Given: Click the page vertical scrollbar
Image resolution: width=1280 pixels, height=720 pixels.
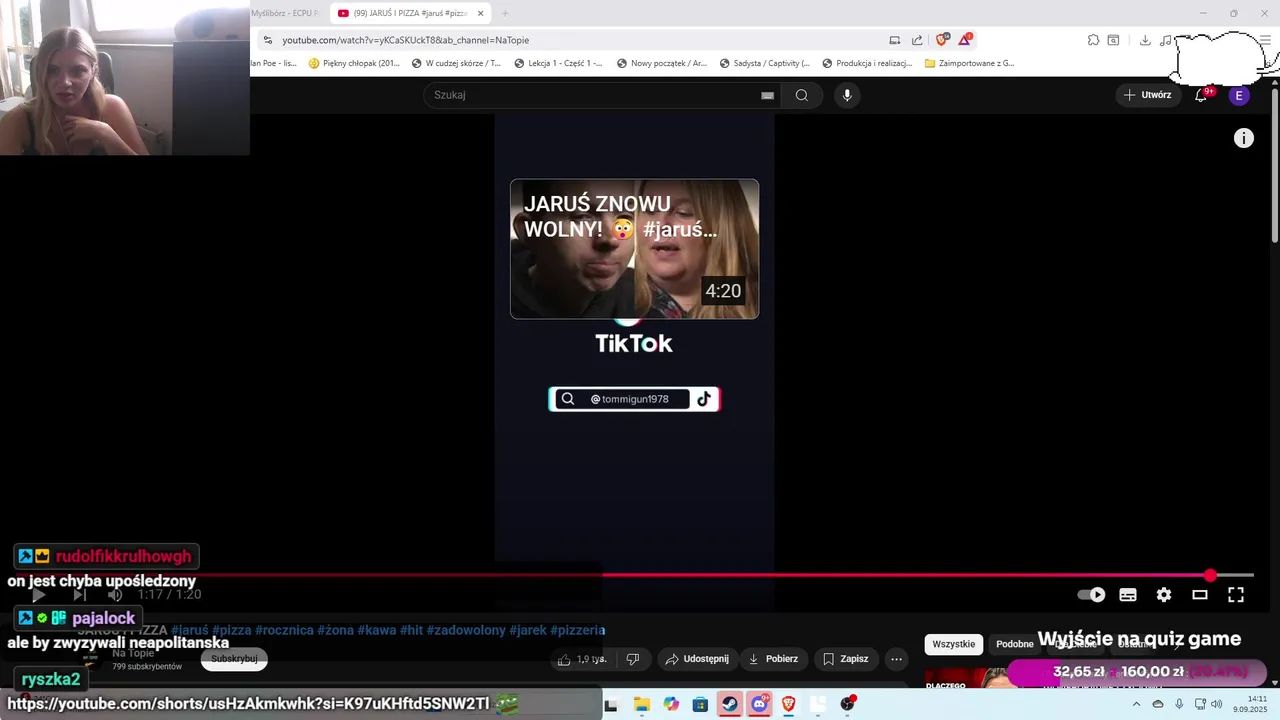Looking at the screenshot, I should pos(1274,165).
